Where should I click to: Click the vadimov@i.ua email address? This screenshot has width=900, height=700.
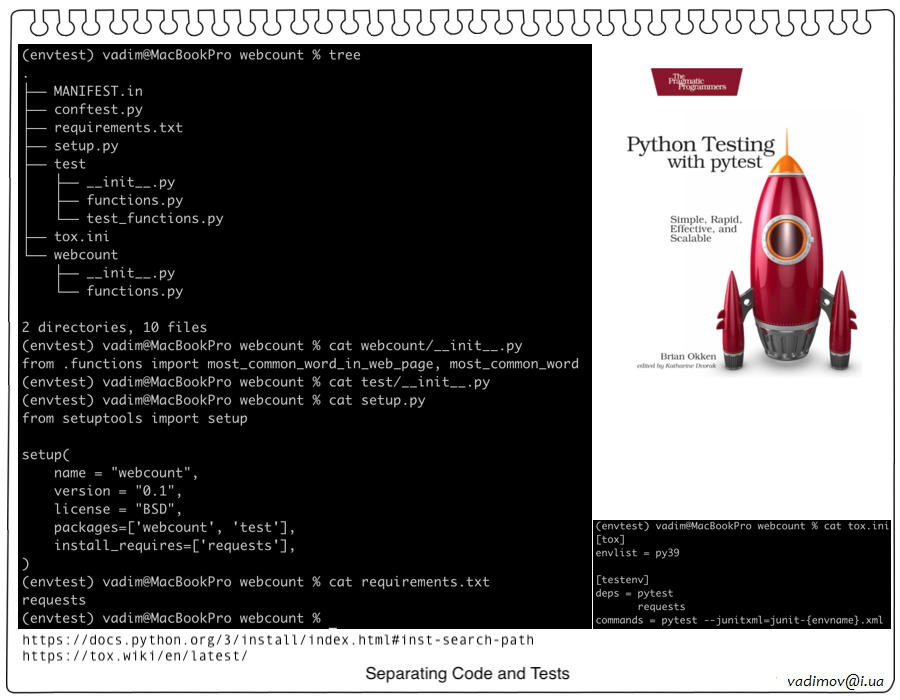click(x=835, y=681)
